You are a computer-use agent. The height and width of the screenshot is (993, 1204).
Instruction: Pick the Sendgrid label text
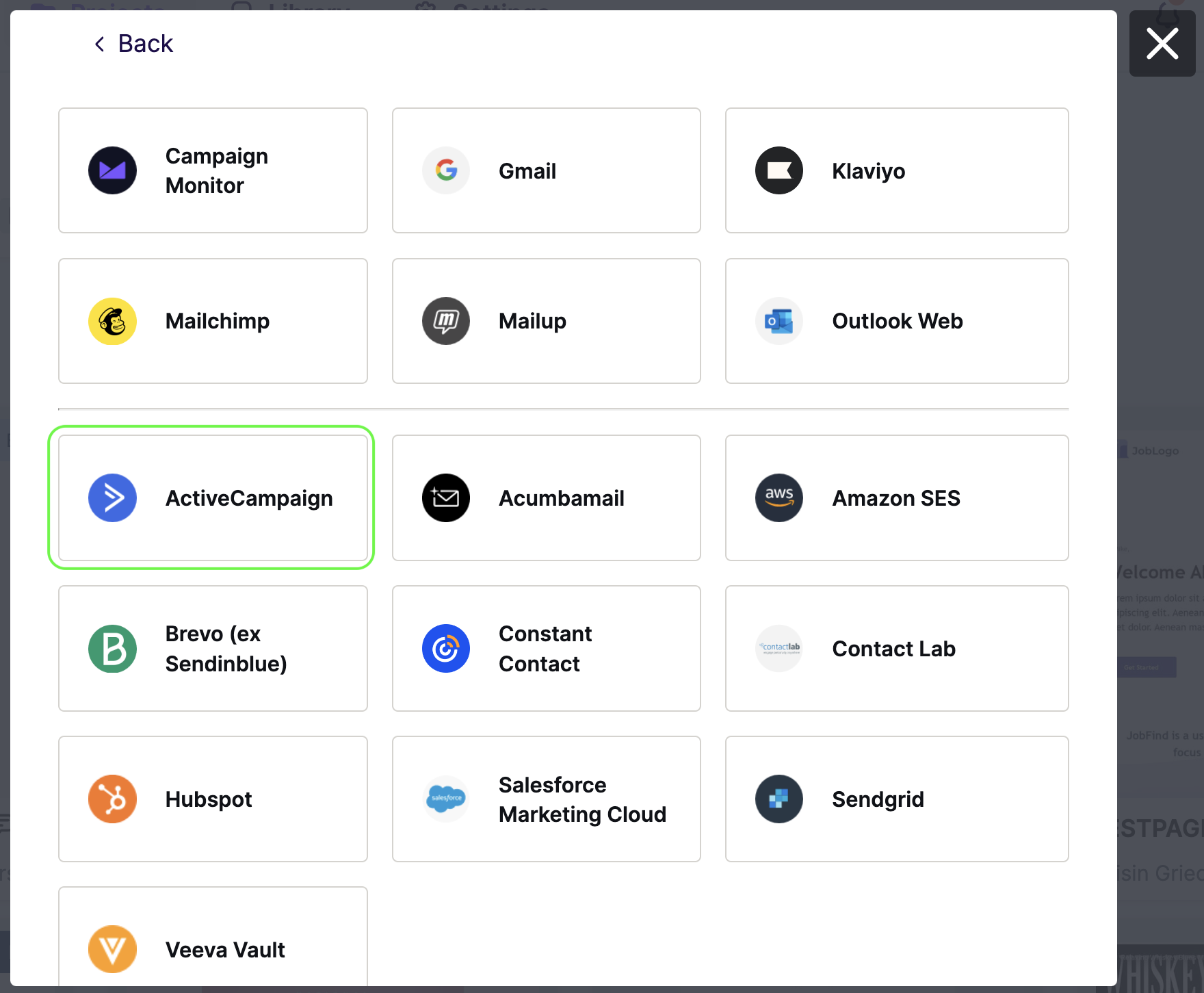click(x=878, y=799)
